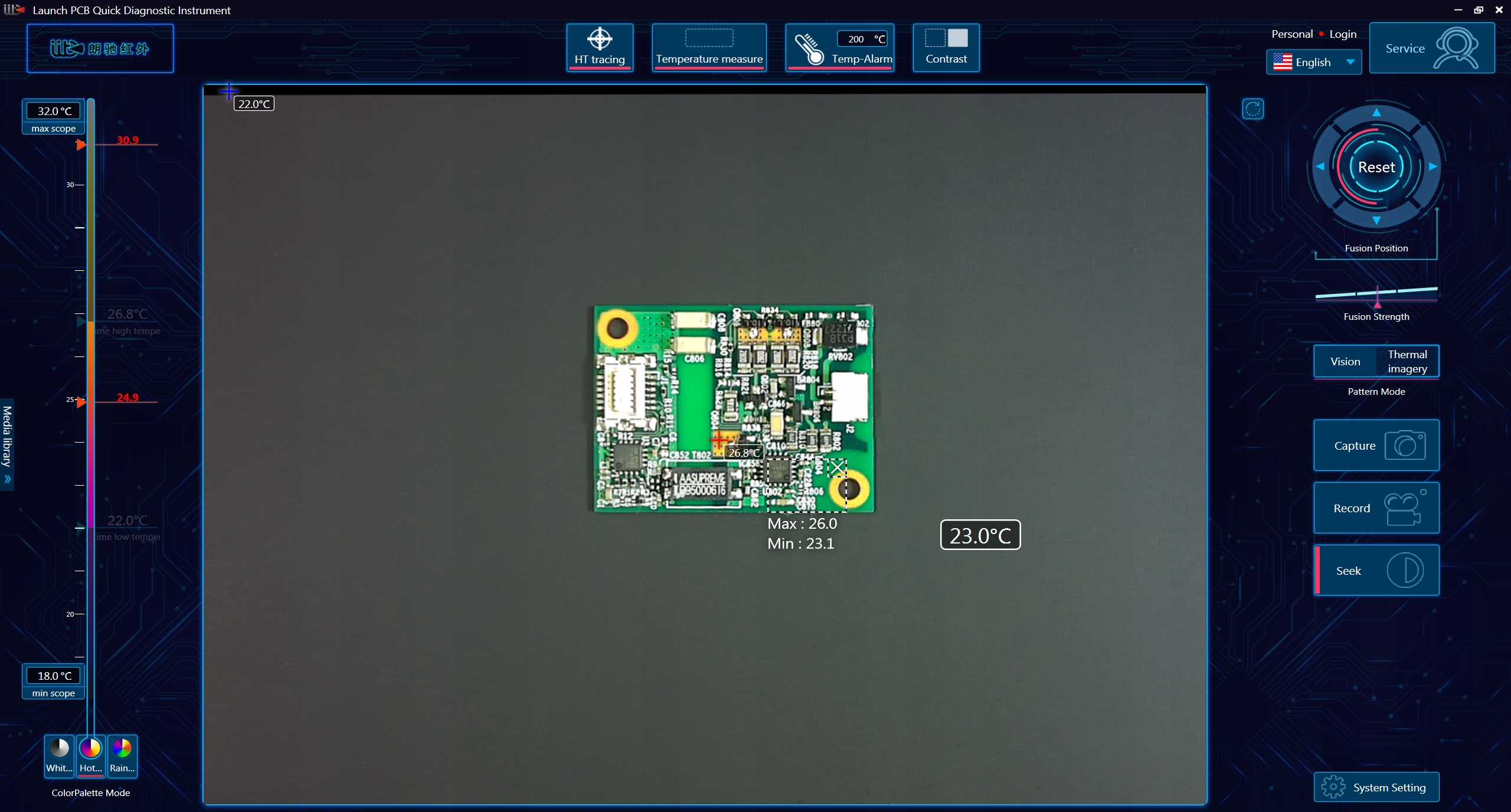The image size is (1511, 812).
Task: Switch Pattern Mode to Thermal imagery
Action: (x=1407, y=361)
